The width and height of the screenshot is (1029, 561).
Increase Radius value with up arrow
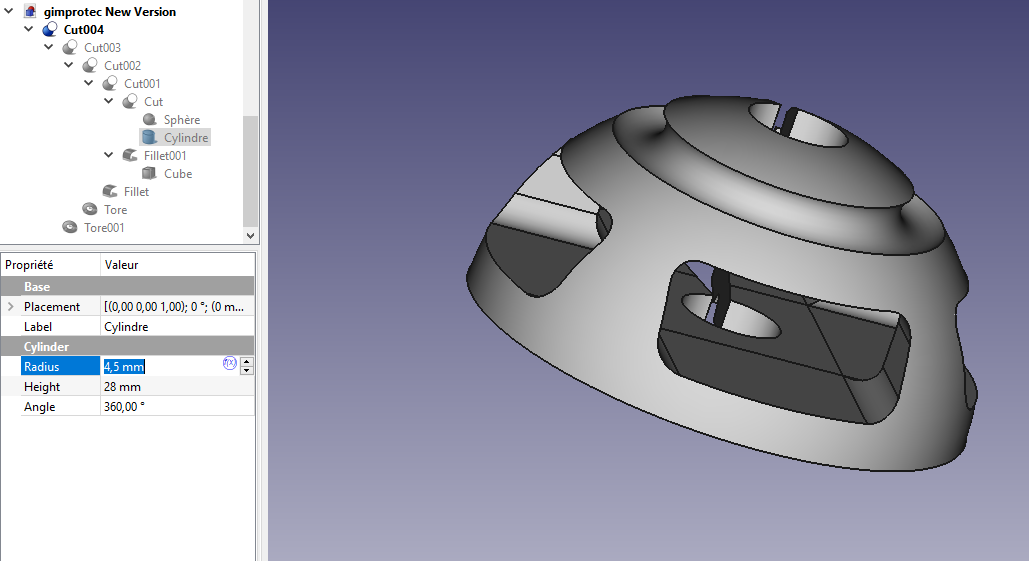[x=247, y=362]
